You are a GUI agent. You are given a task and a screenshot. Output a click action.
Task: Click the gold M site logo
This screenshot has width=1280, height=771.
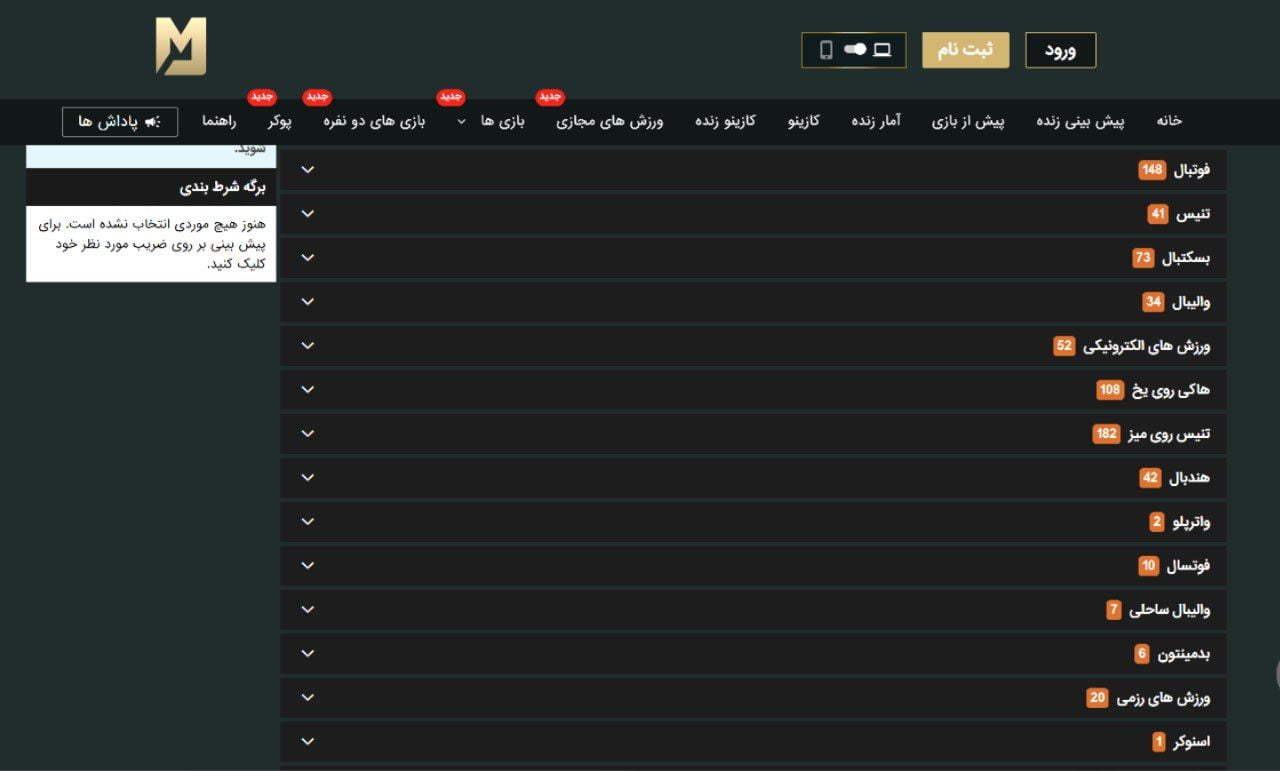point(180,47)
